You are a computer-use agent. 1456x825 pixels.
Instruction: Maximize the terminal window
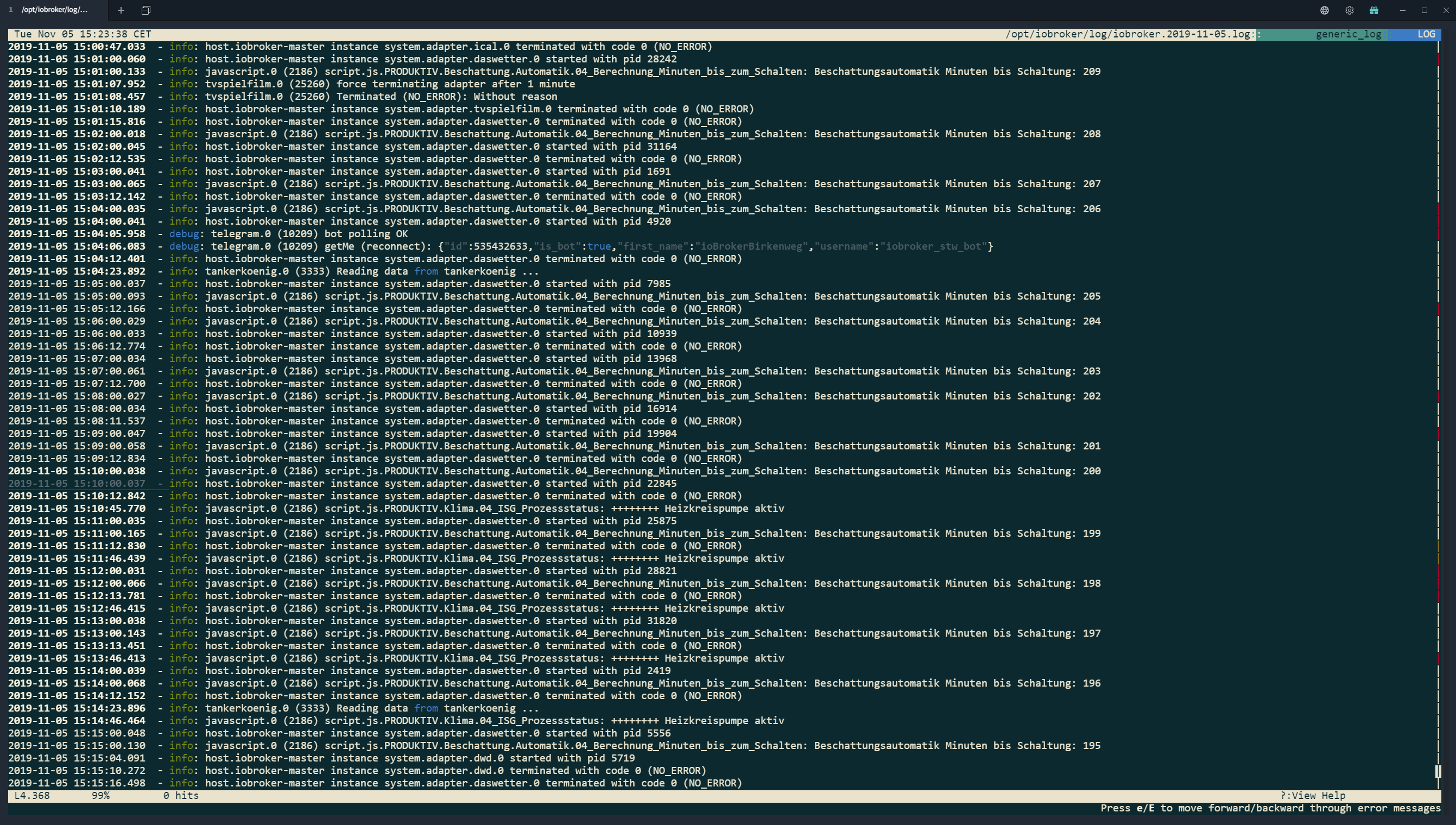click(x=1425, y=10)
